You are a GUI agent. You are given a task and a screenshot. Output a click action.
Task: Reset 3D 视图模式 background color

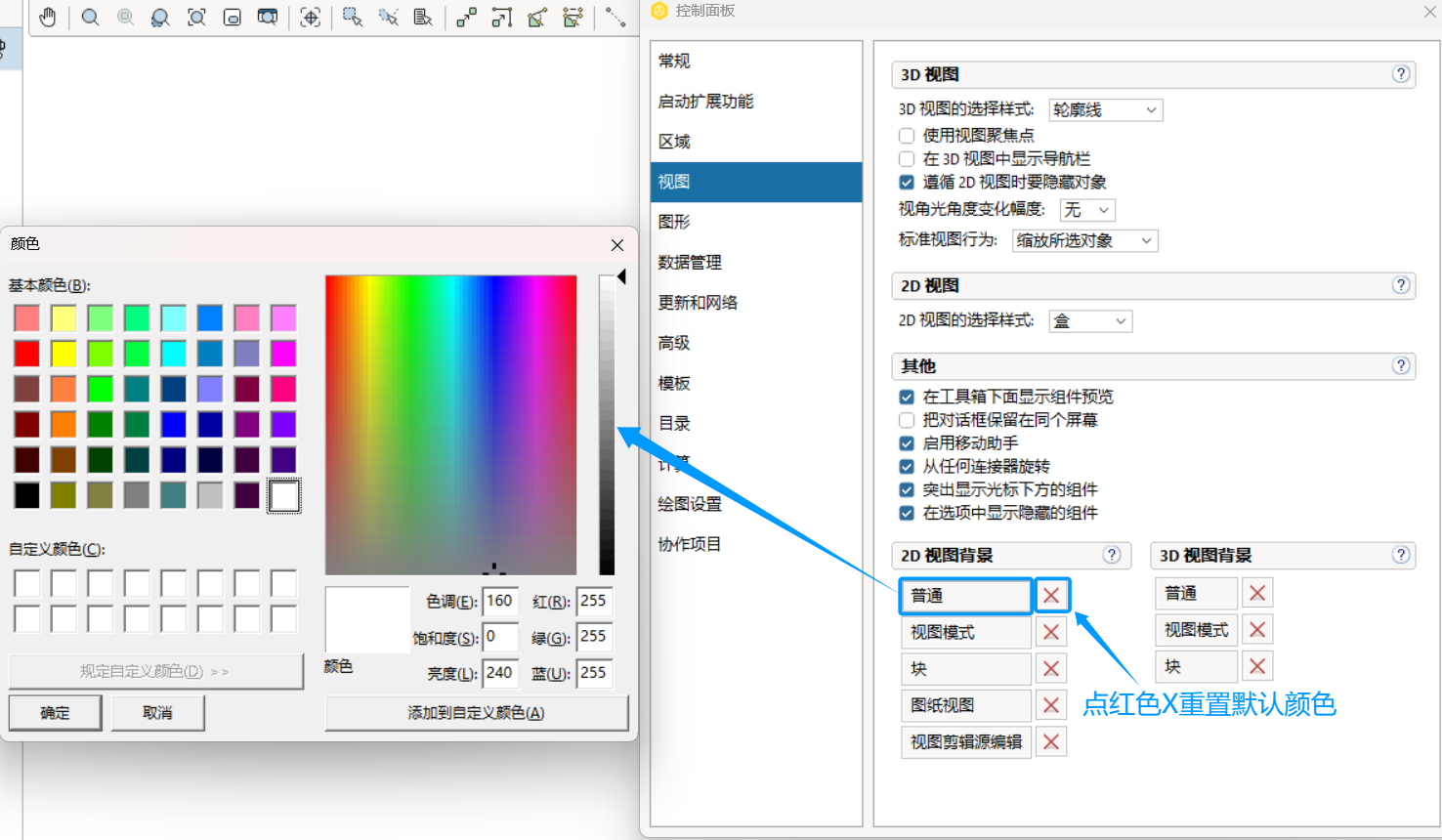pyautogui.click(x=1257, y=630)
